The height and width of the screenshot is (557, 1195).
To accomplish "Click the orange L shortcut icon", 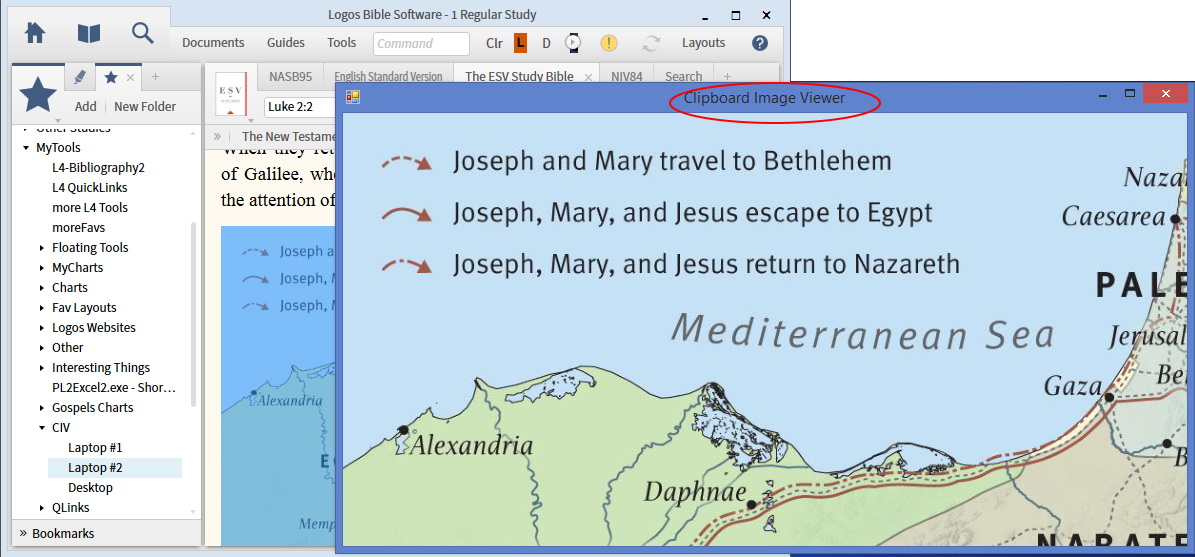I will (520, 43).
